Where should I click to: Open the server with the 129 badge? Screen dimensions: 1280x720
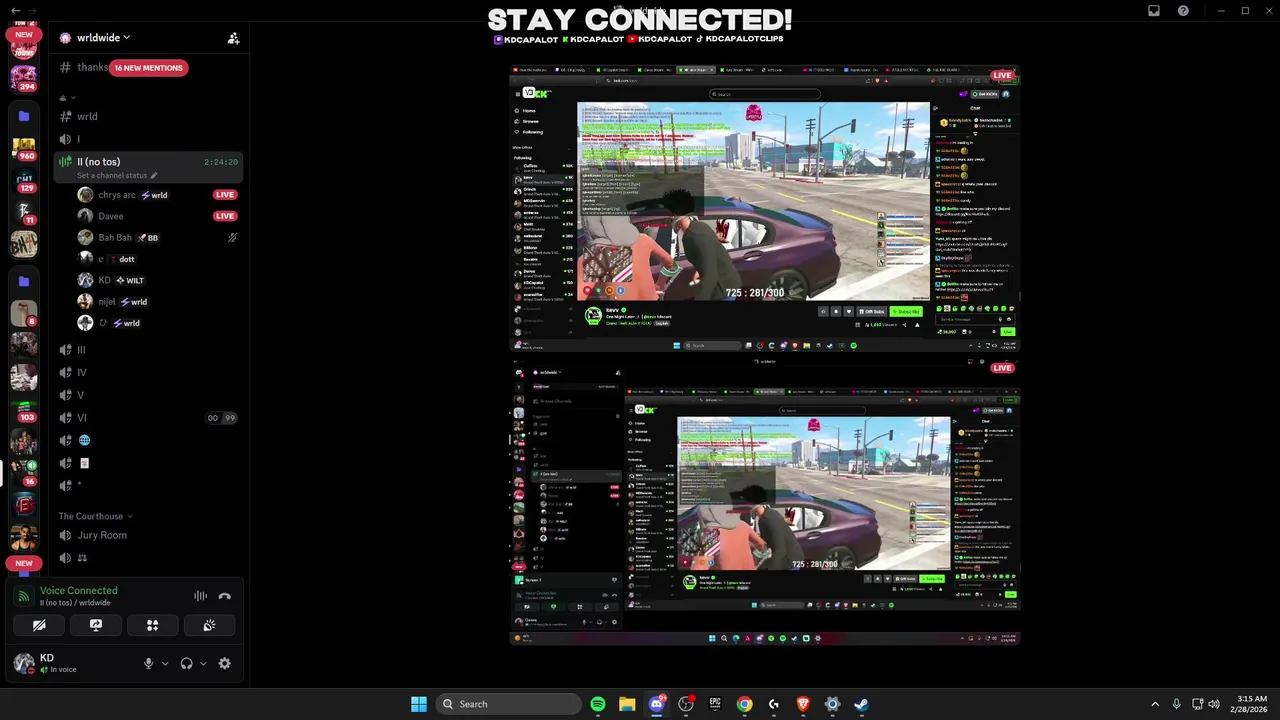pos(24,181)
